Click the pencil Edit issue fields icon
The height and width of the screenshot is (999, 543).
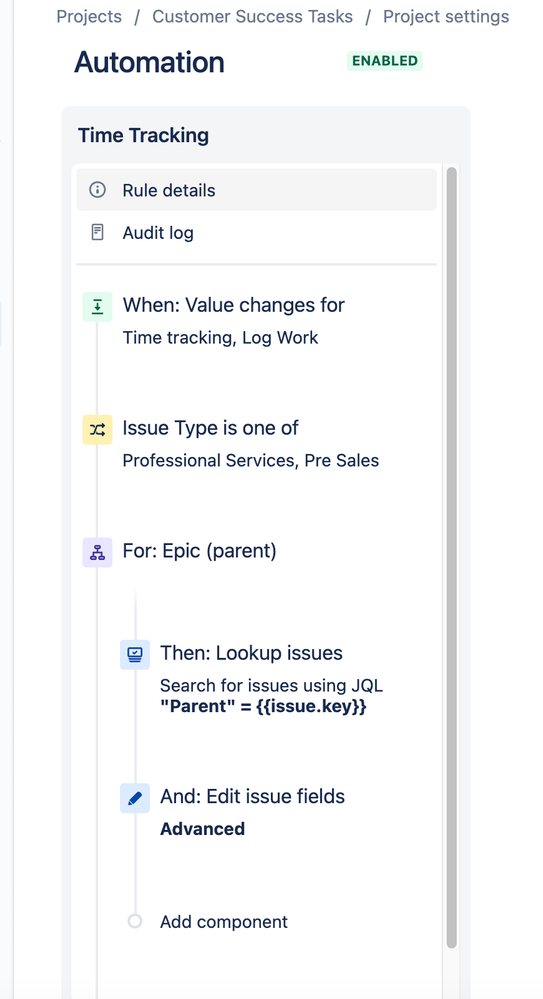point(135,798)
